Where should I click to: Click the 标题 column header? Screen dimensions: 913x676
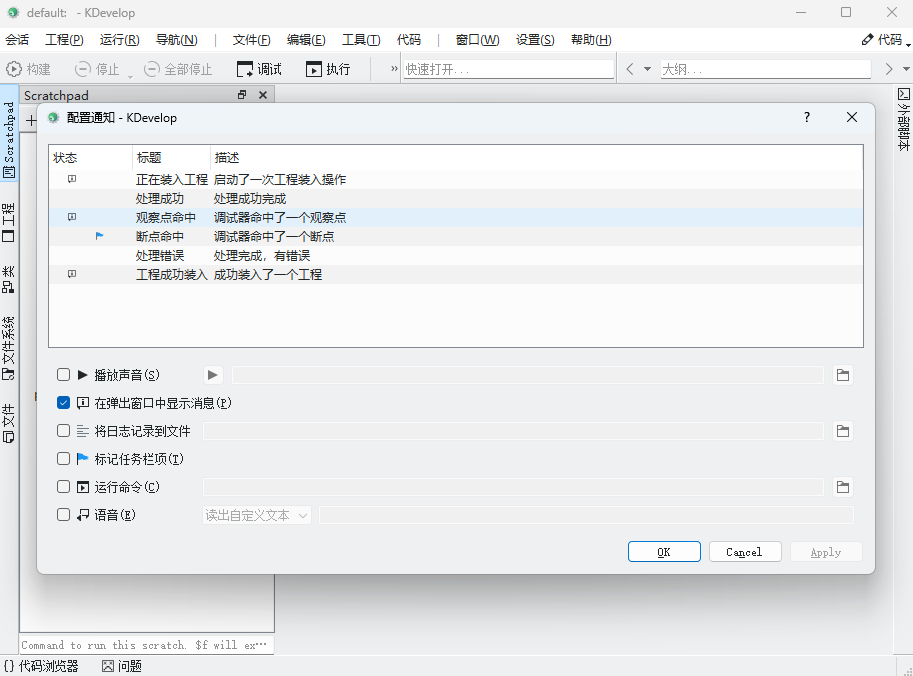tap(171, 158)
